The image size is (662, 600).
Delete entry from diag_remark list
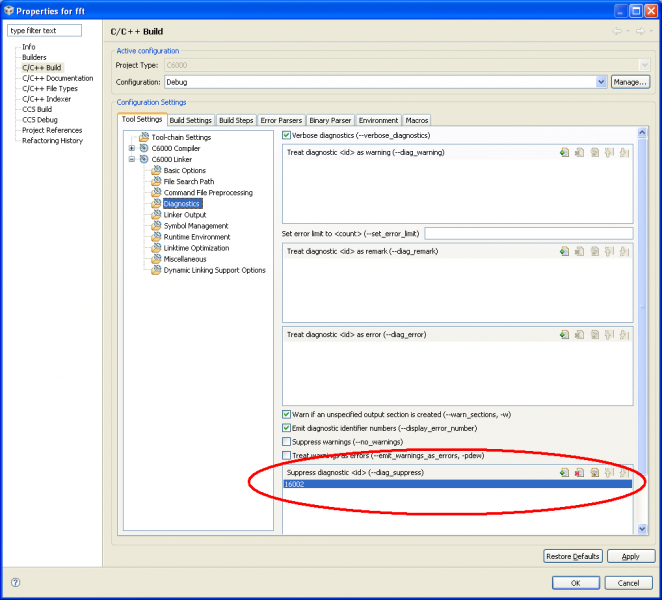coord(580,251)
